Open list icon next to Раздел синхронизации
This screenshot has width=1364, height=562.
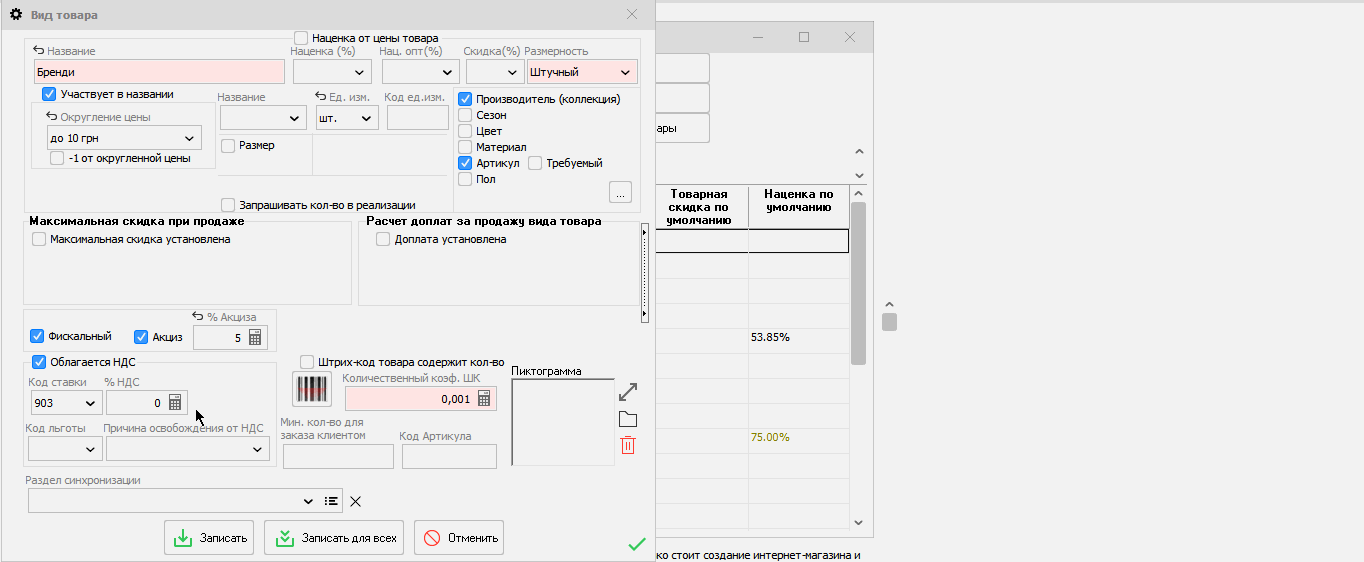(x=333, y=501)
